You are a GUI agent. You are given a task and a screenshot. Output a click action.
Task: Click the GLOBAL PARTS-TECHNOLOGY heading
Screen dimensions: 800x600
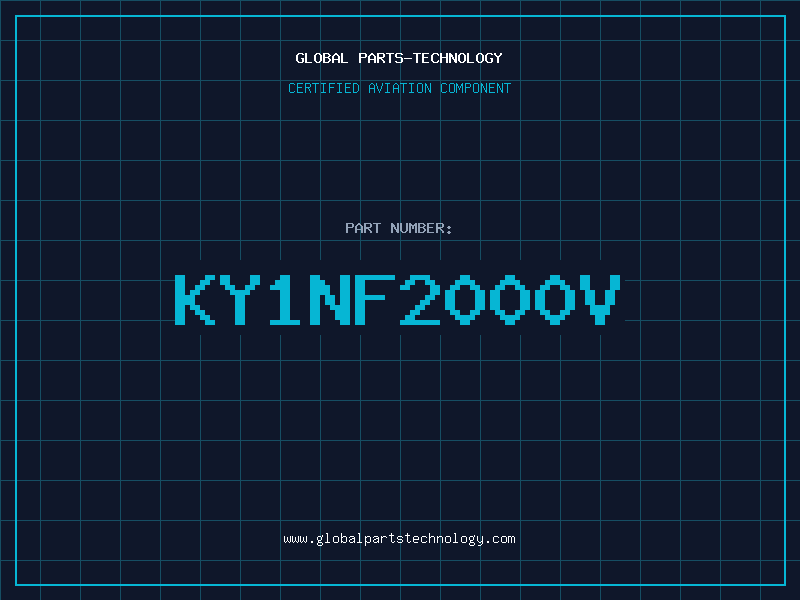pos(399,58)
